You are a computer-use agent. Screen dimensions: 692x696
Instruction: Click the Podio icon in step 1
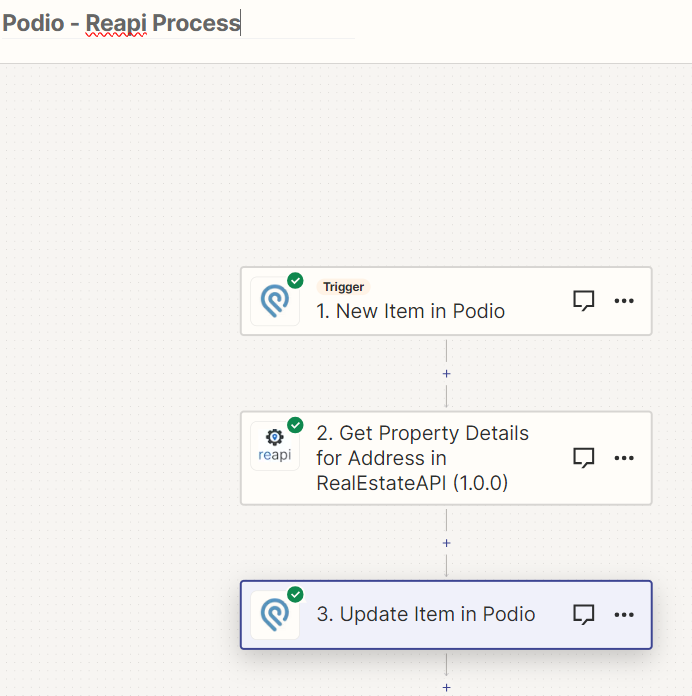pyautogui.click(x=275, y=301)
